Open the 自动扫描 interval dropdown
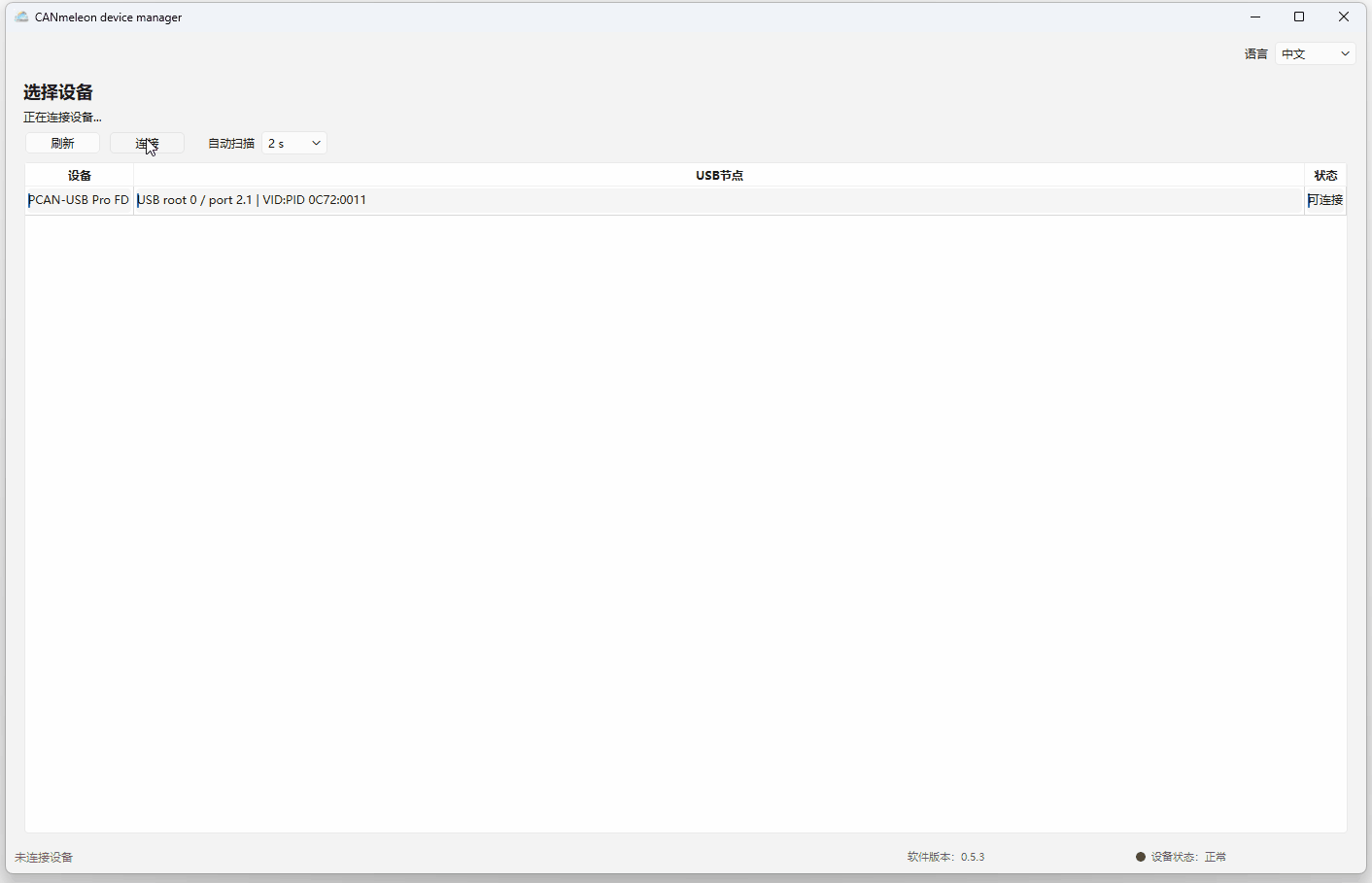1372x883 pixels. 294,143
